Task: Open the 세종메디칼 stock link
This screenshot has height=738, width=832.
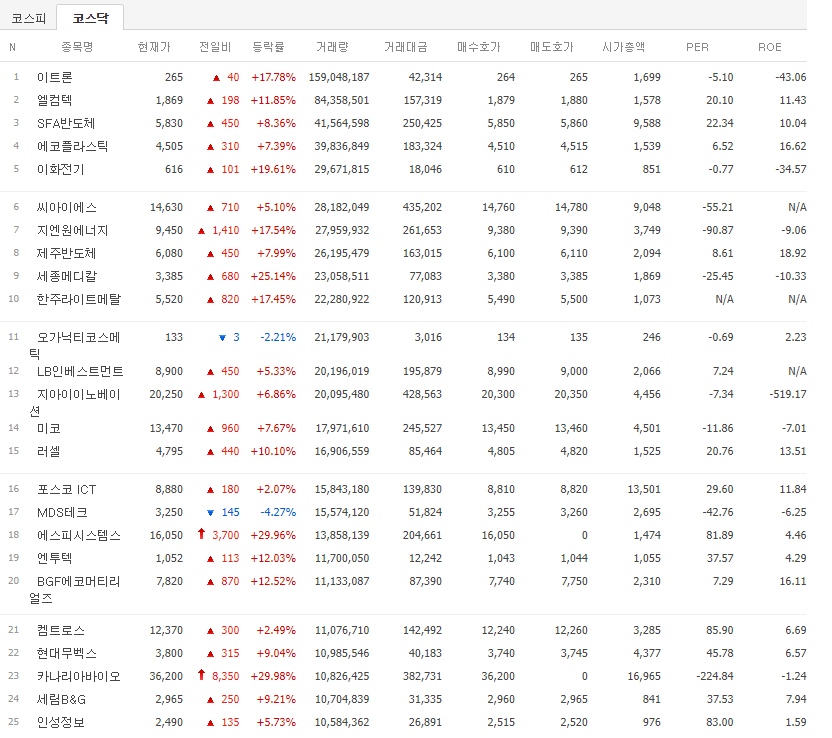Action: click(66, 276)
